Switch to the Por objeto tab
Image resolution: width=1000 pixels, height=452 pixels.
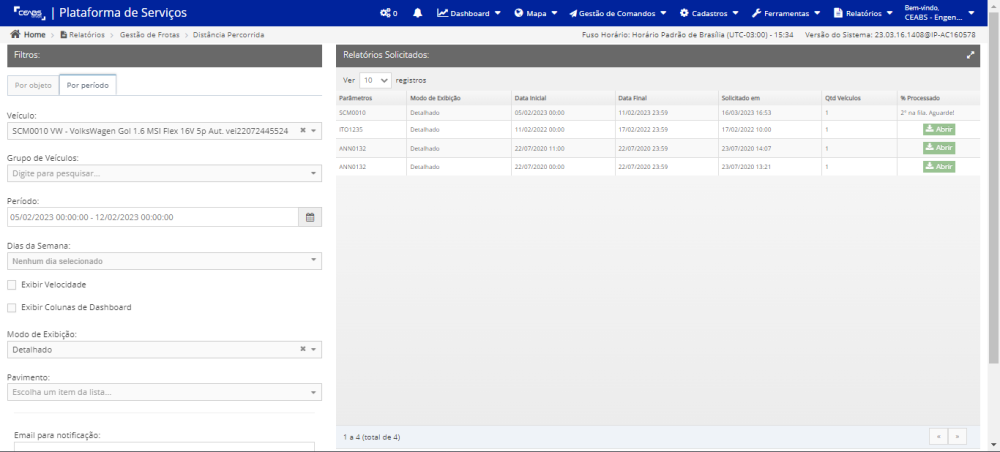(33, 85)
